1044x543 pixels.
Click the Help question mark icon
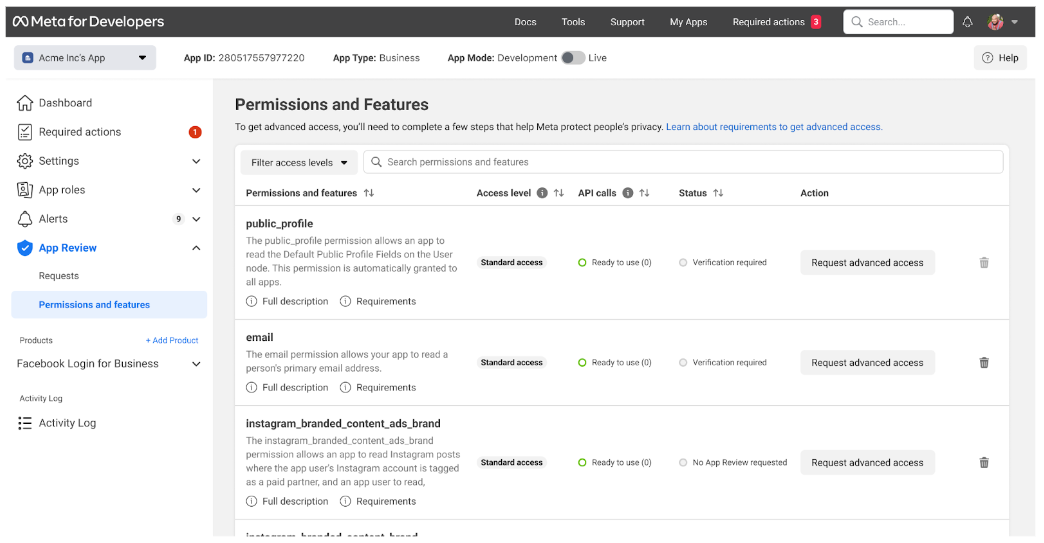point(987,58)
